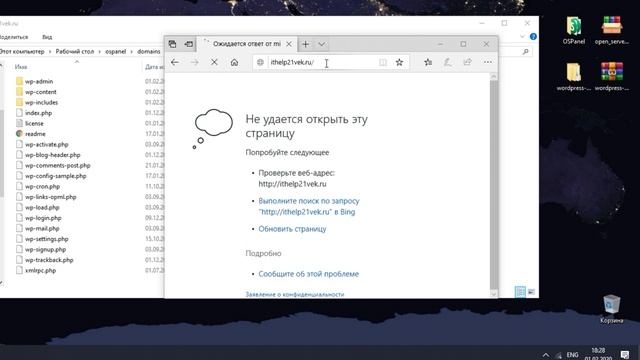This screenshot has height=360, width=640.
Task: Click the 'Обновить страницу' link
Action: (x=292, y=229)
